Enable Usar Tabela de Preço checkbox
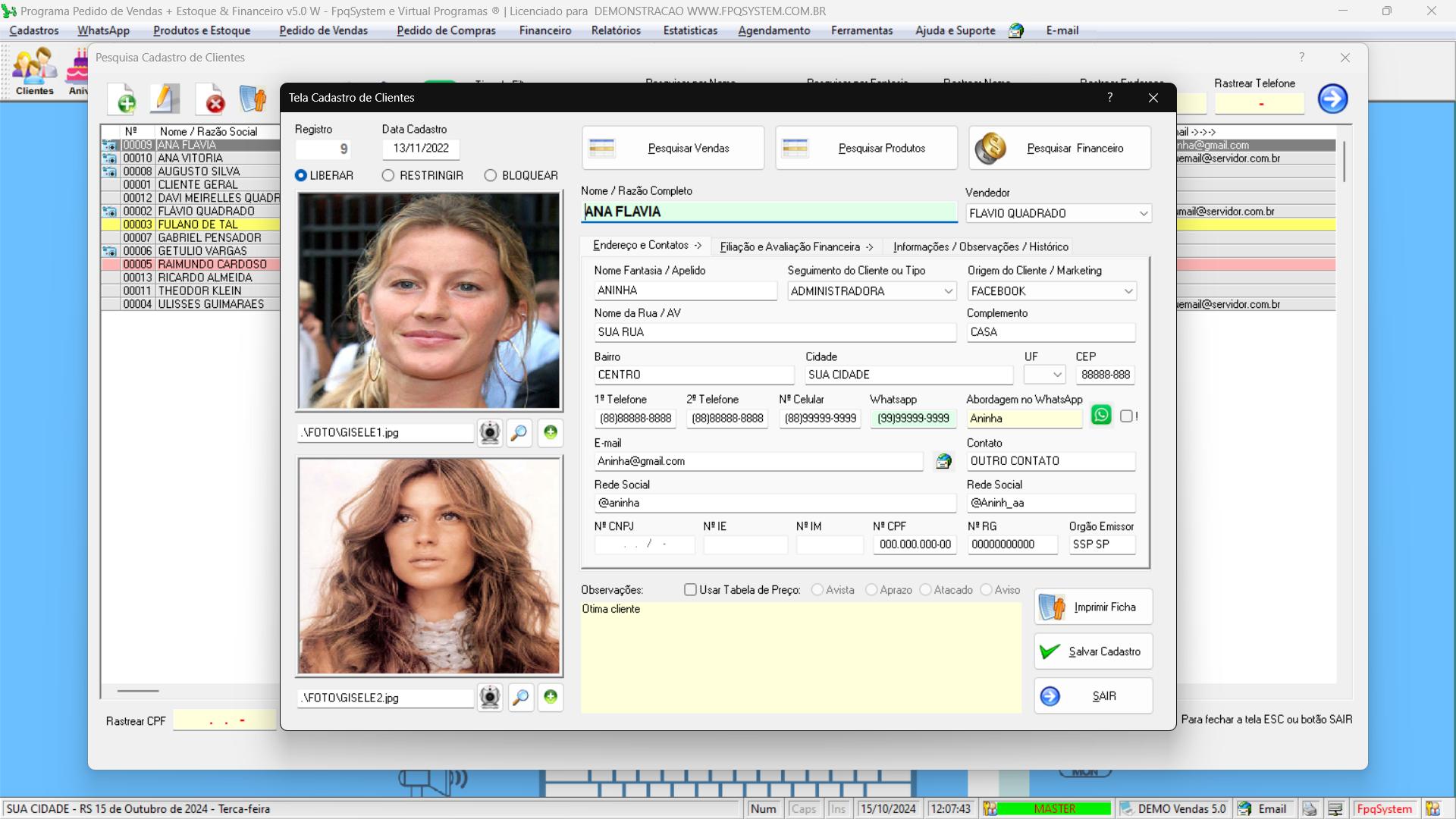Image resolution: width=1456 pixels, height=819 pixels. (x=690, y=590)
